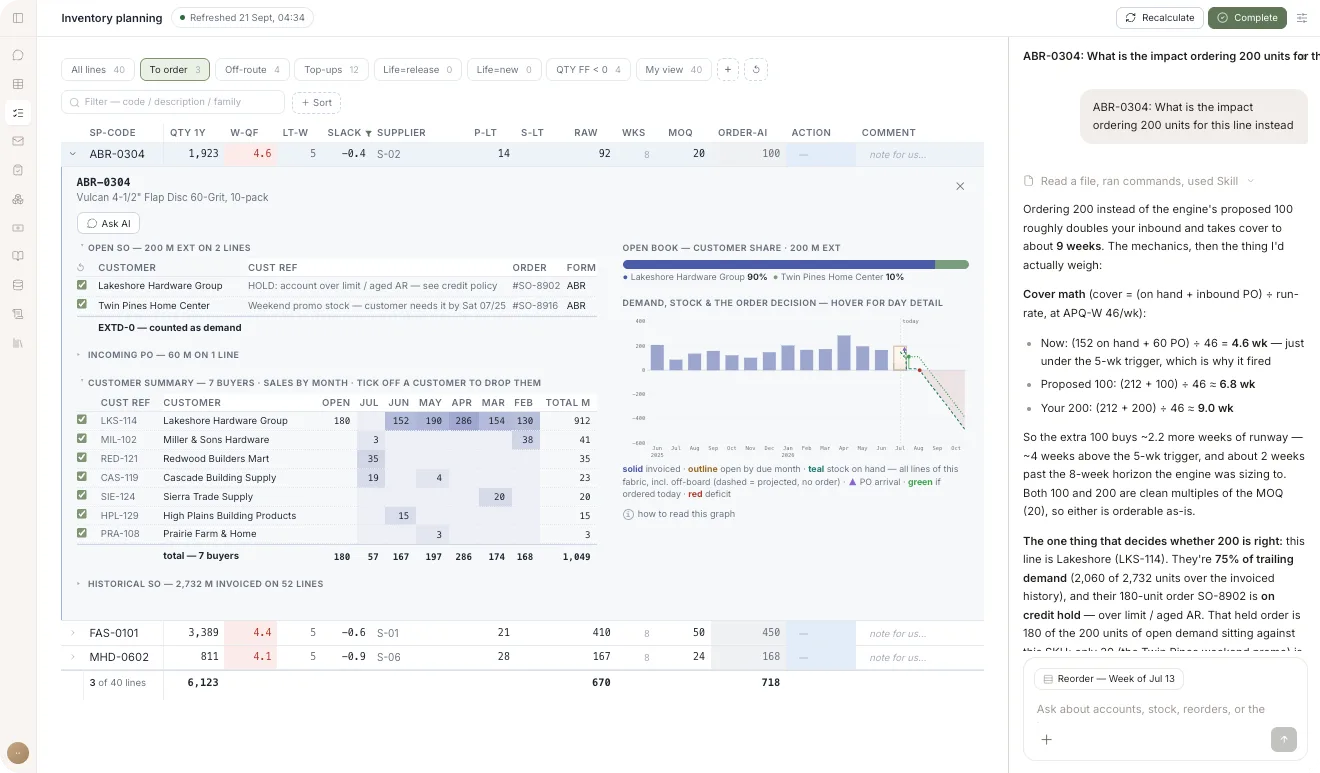
Task: Open the settings sliders icon beside Complete
Action: (1302, 18)
